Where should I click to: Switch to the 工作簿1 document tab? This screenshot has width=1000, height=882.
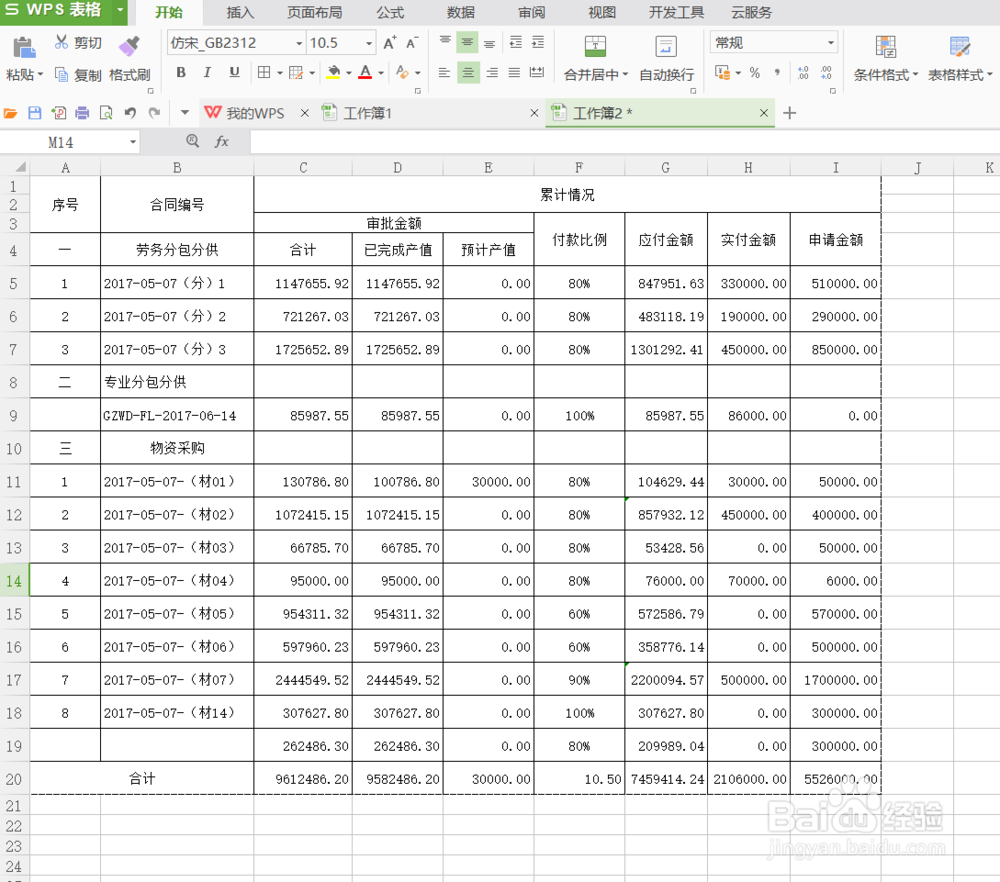tap(382, 113)
